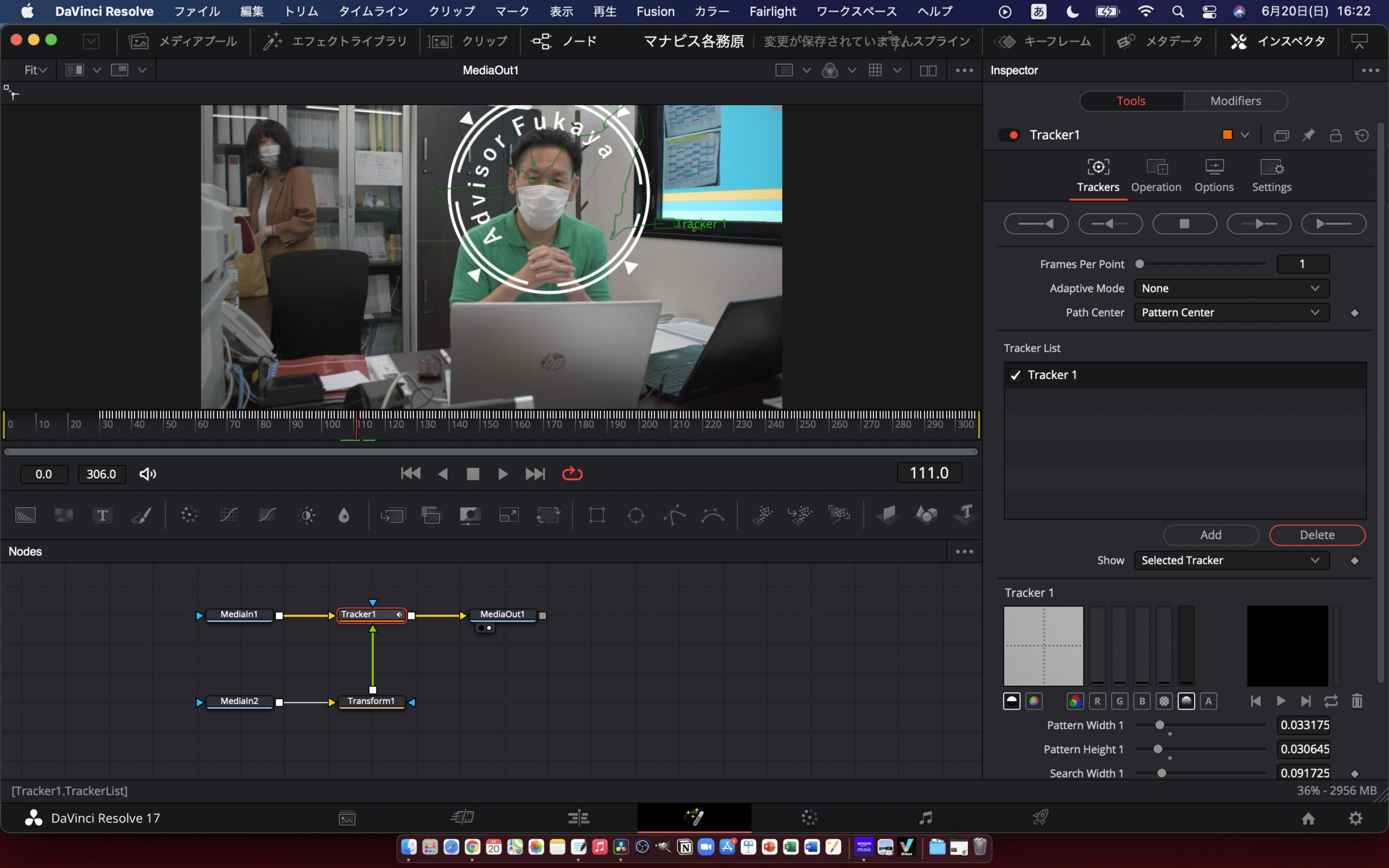The width and height of the screenshot is (1389, 868).
Task: Uncheck Tracker 1 in Tracker List
Action: (x=1015, y=375)
